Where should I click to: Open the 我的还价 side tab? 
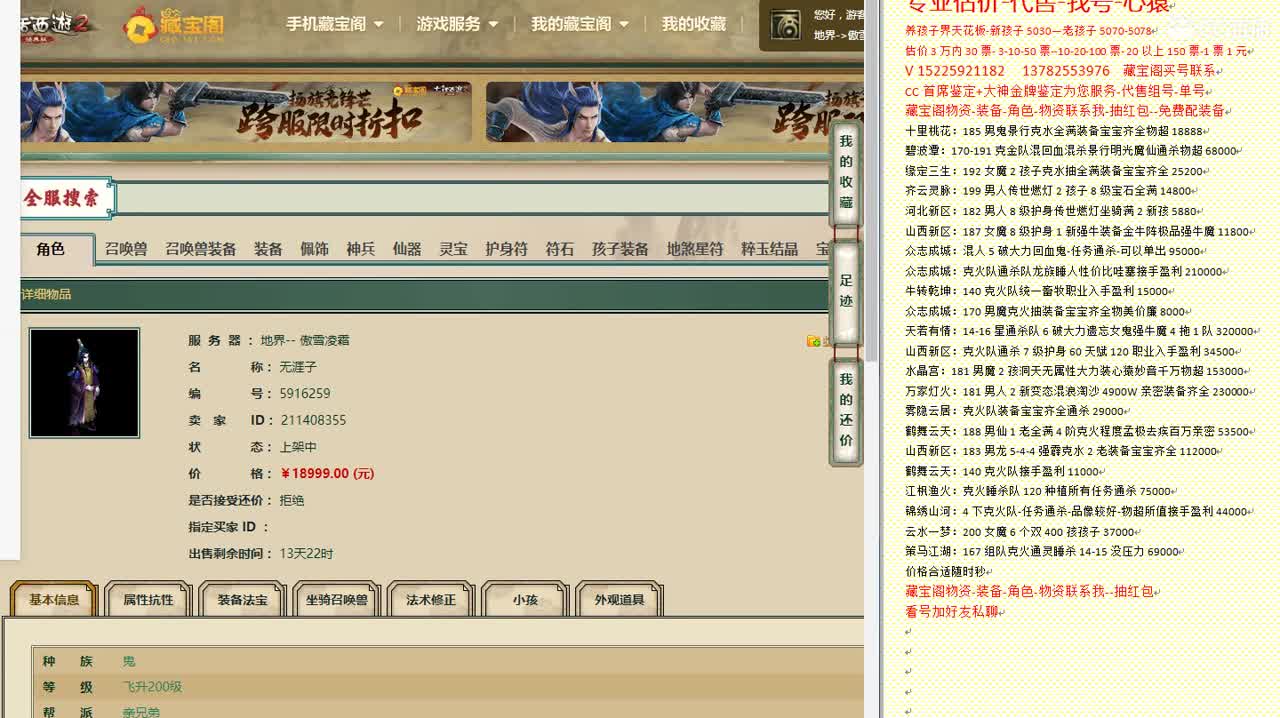point(846,410)
